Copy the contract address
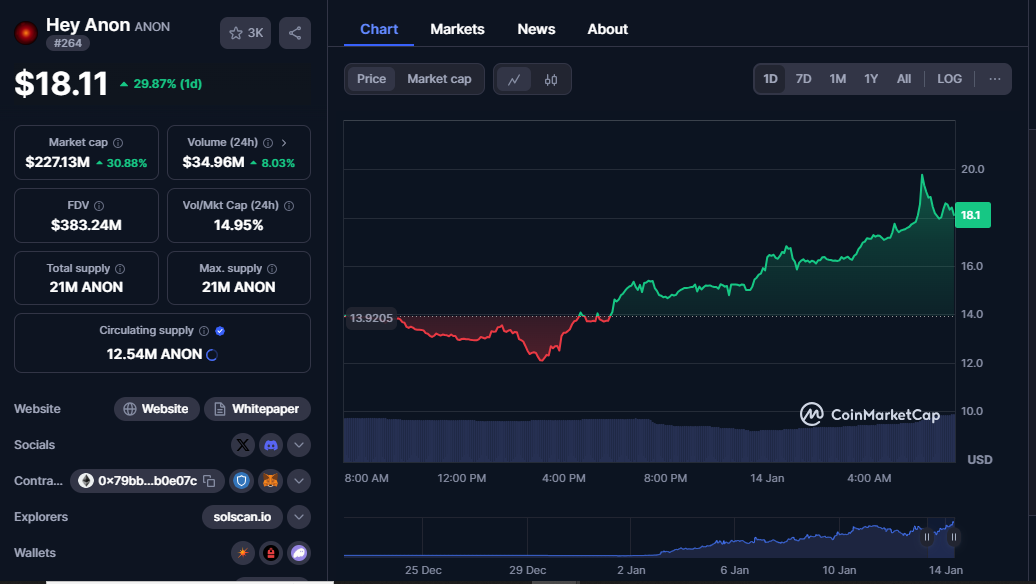This screenshot has height=584, width=1036. coord(209,481)
